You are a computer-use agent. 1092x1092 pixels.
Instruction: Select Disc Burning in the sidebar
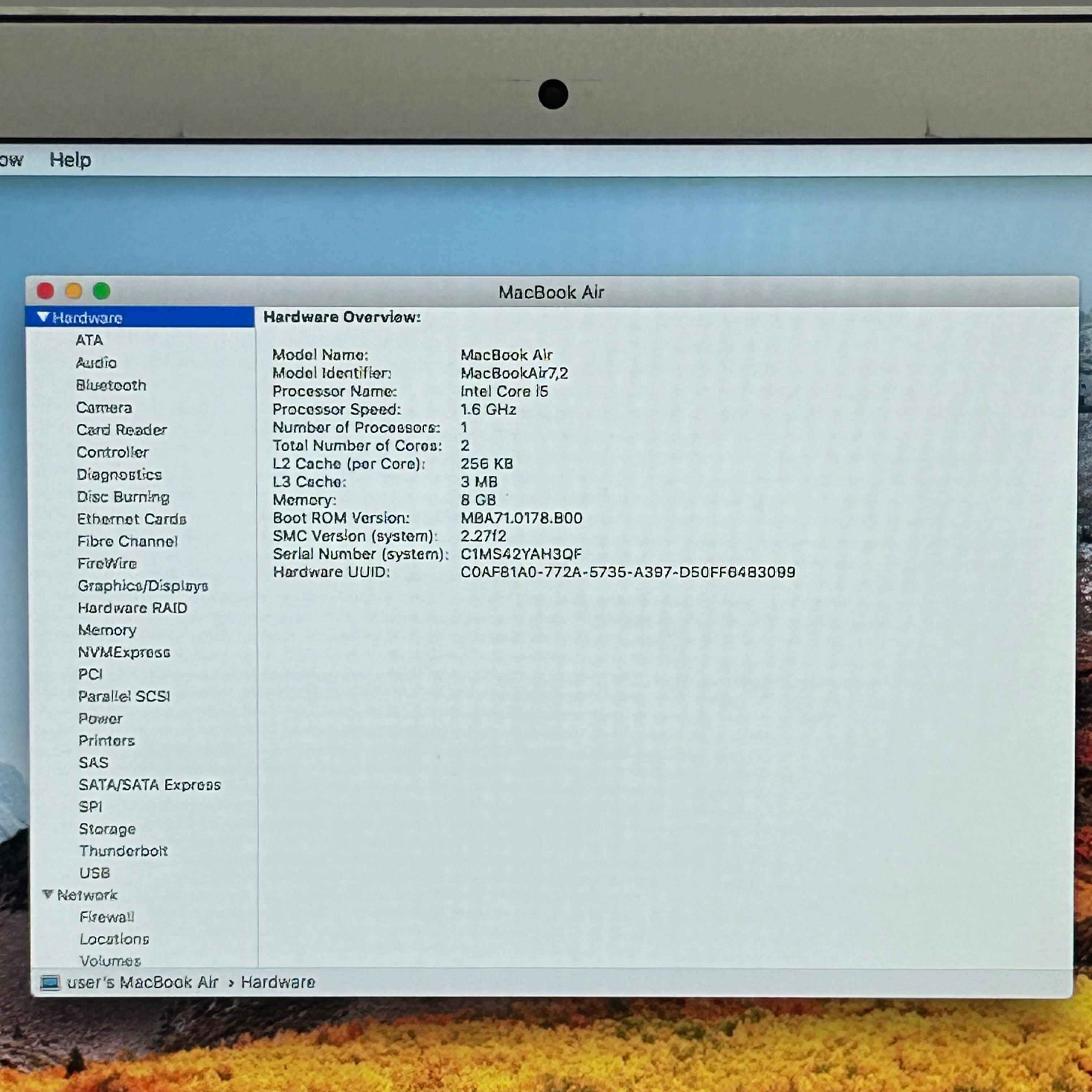tap(123, 497)
